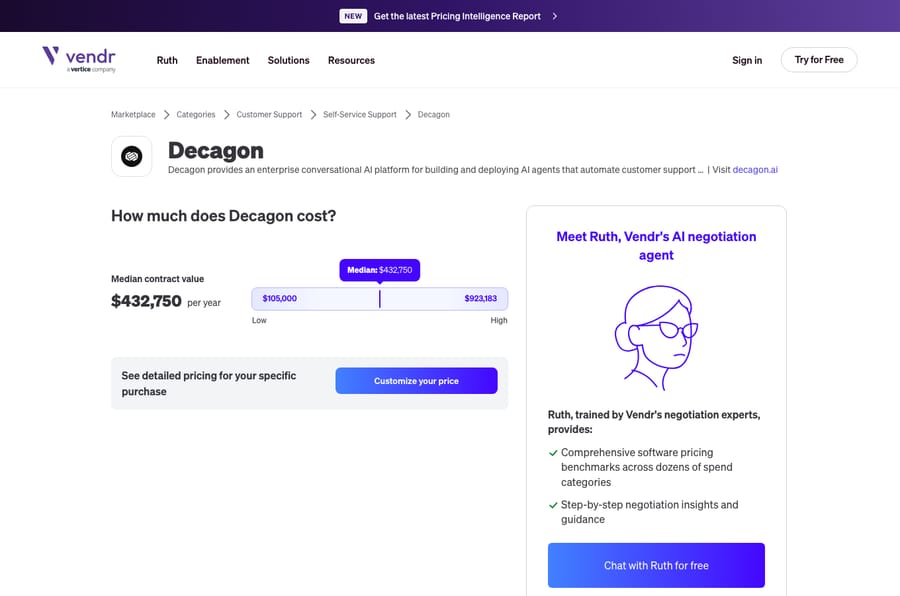The width and height of the screenshot is (900, 596).
Task: Click the Meet Ruth heading
Action: coord(656,246)
